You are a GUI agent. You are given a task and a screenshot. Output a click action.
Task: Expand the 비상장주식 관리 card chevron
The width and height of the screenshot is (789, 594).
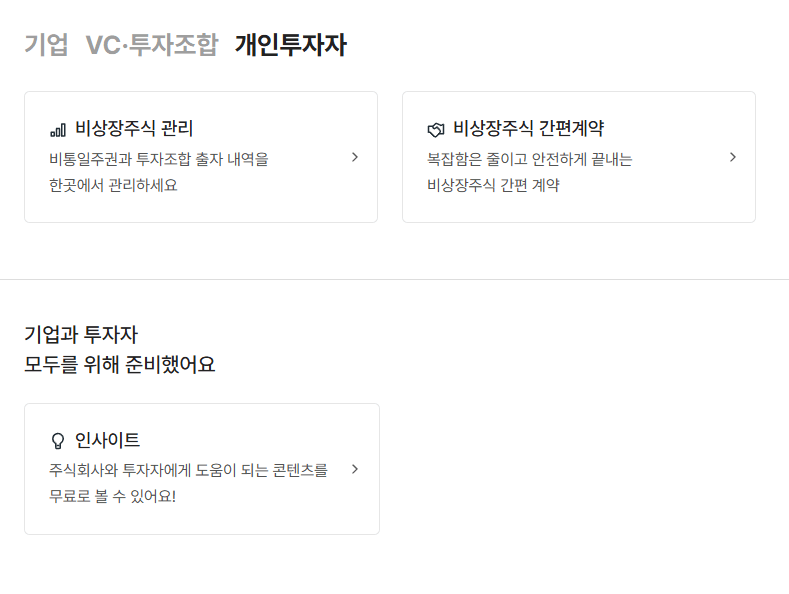355,157
